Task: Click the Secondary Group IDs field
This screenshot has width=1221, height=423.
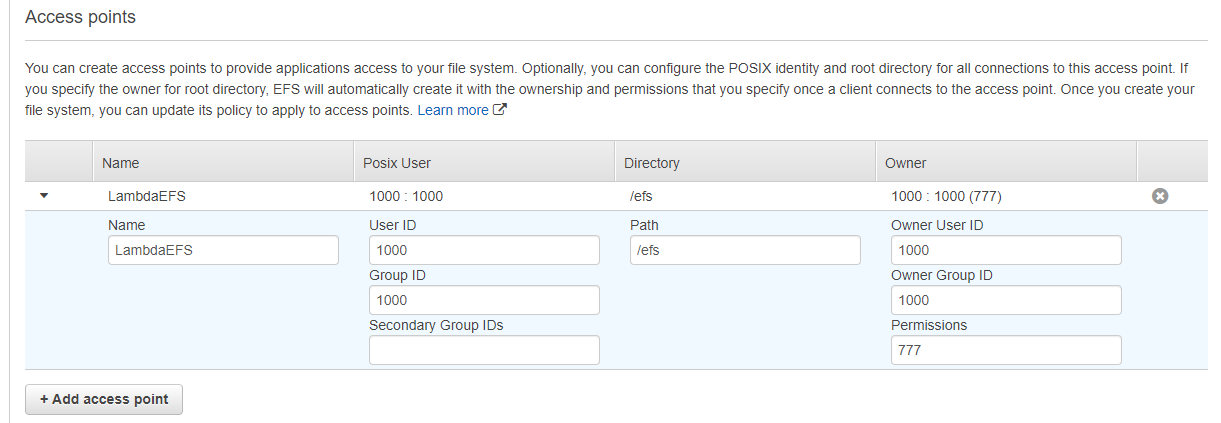Action: coord(484,350)
